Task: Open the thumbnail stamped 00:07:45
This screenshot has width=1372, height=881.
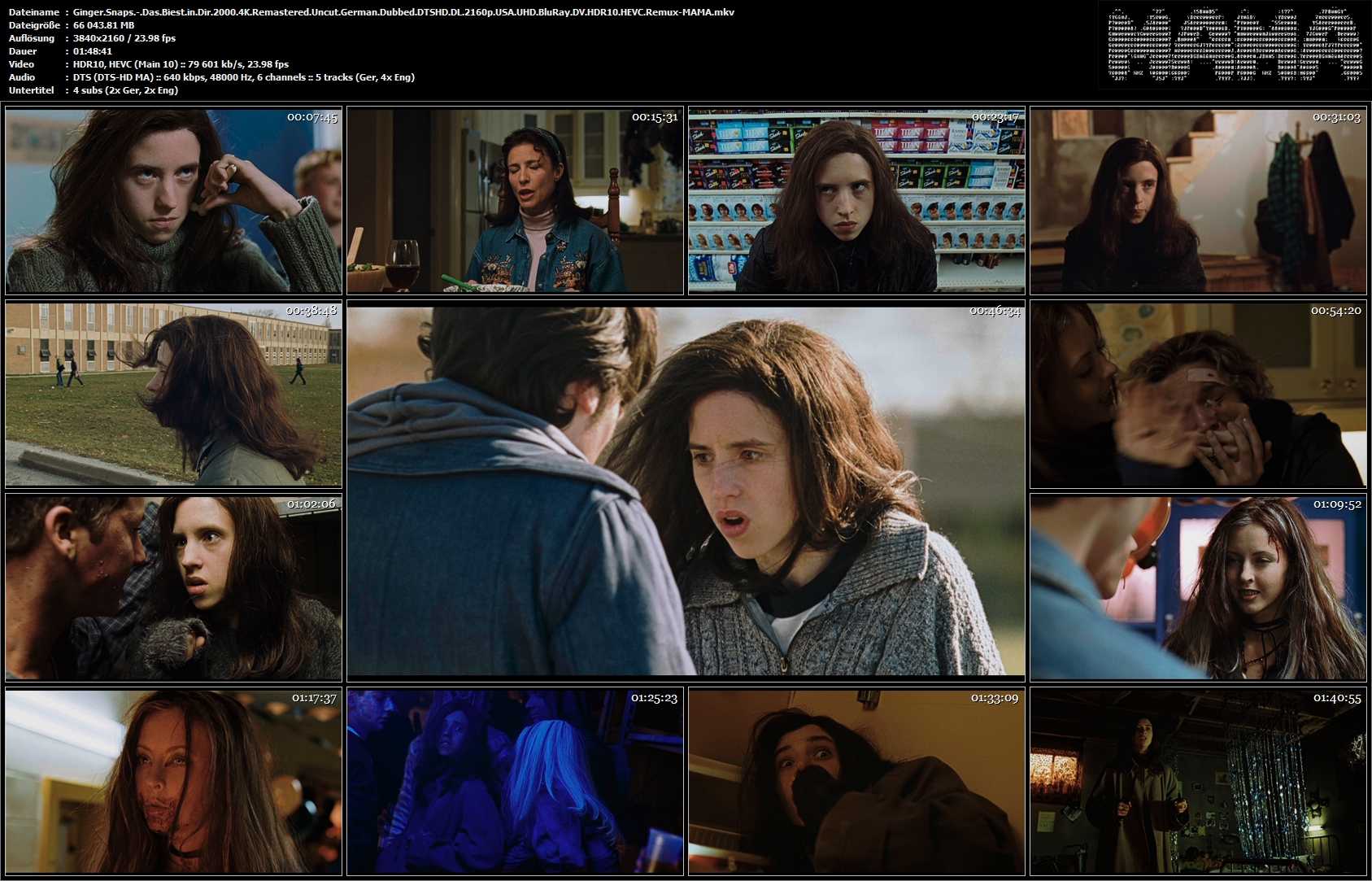Action: [173, 201]
